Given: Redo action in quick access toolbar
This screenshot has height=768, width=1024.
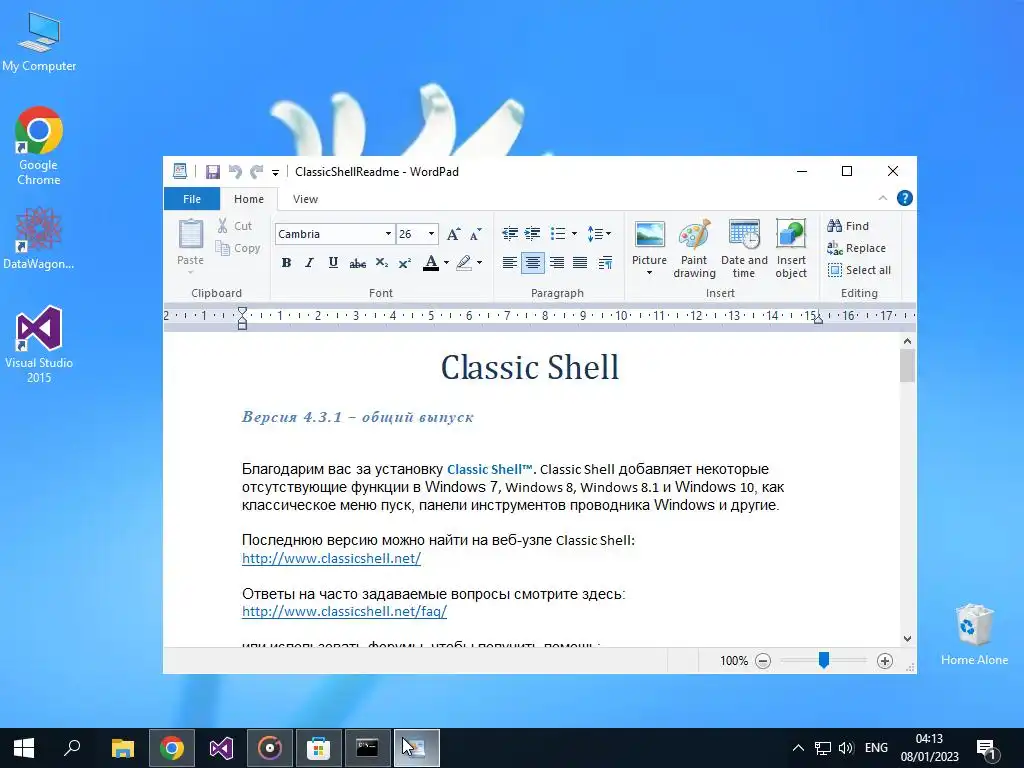Looking at the screenshot, I should coord(256,172).
